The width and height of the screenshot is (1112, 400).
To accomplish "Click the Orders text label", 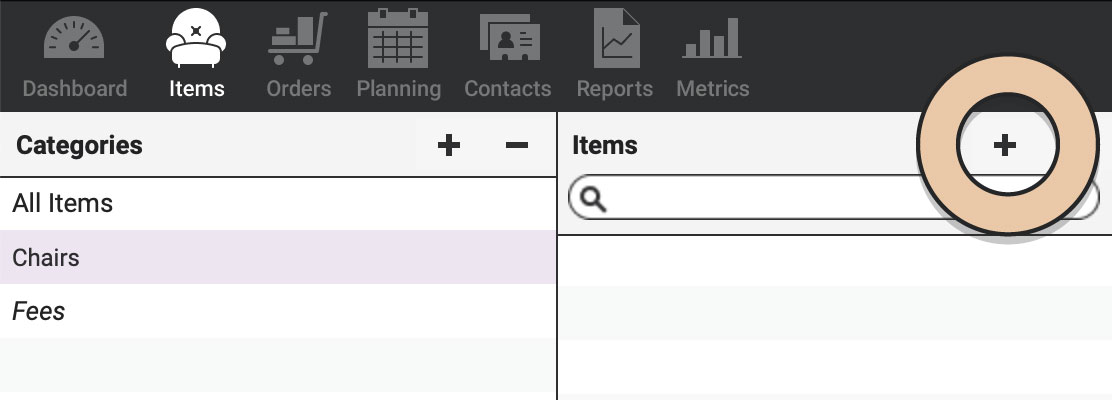I will point(299,89).
